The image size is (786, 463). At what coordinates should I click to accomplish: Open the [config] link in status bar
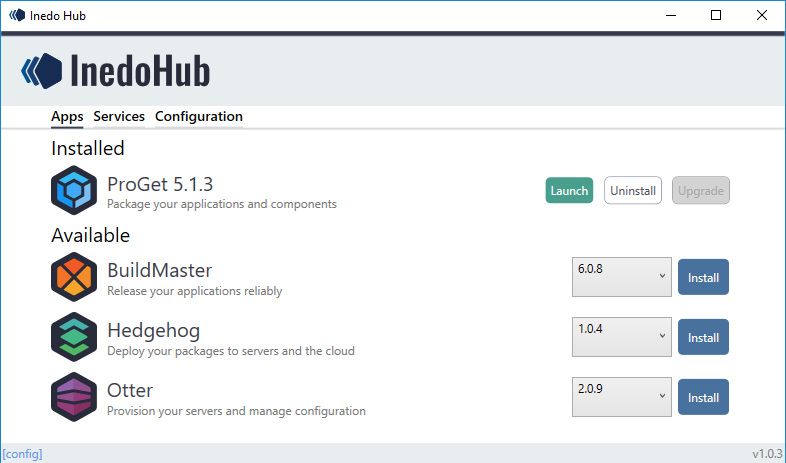(22, 454)
